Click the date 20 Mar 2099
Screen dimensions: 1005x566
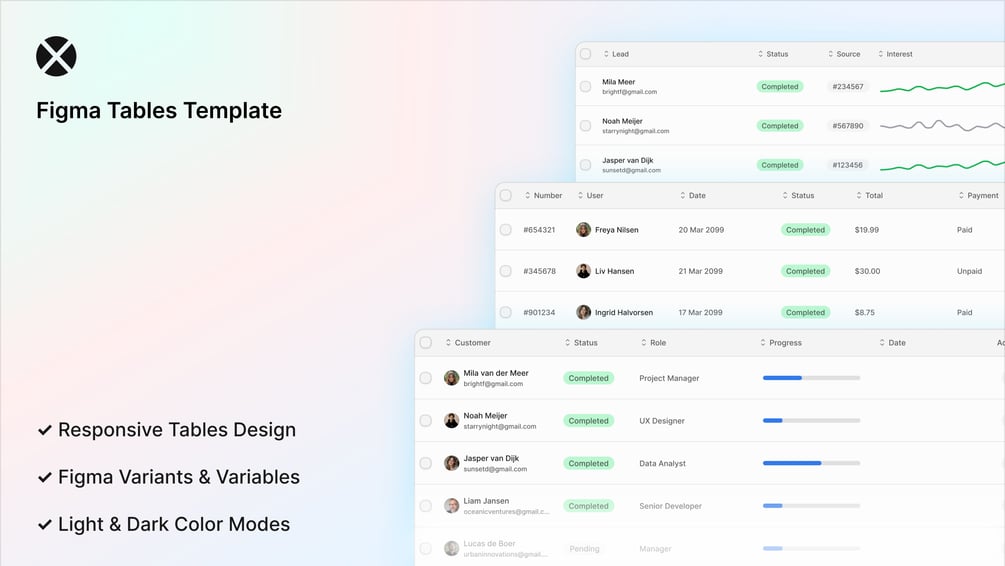pos(701,229)
